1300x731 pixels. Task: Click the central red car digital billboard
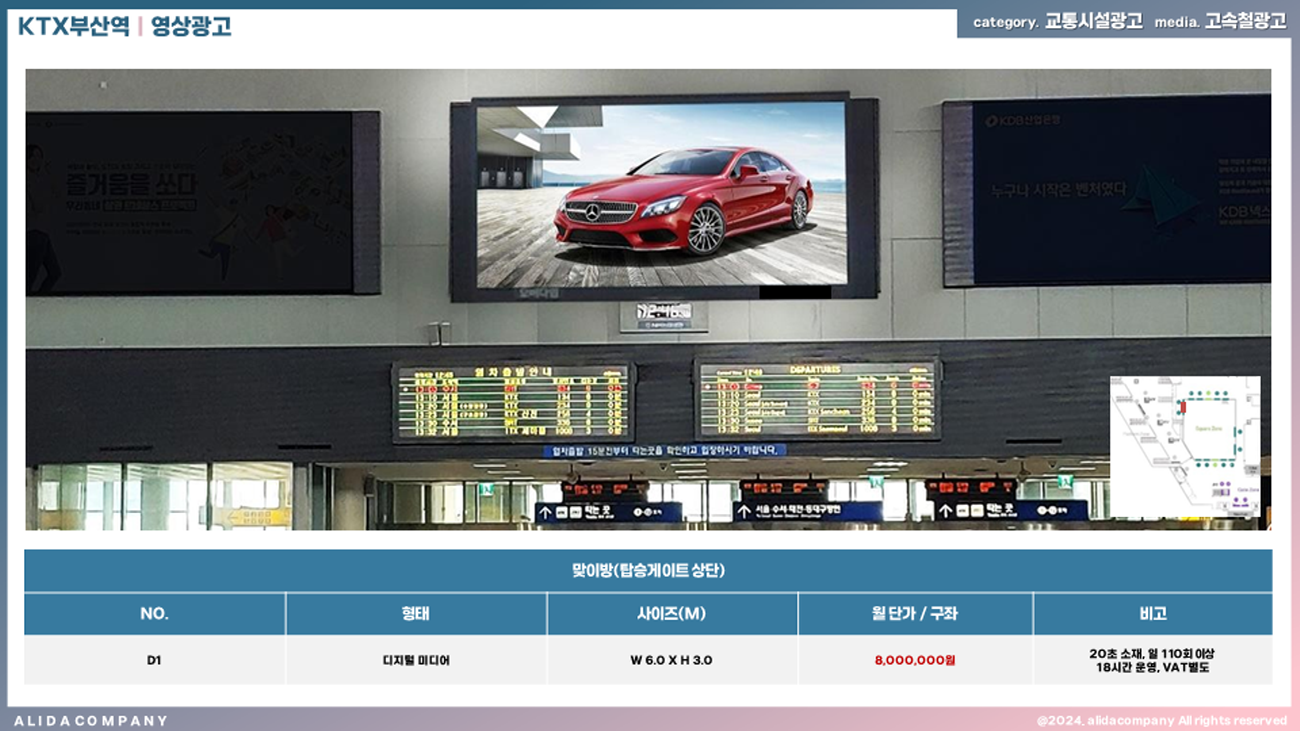(x=661, y=195)
